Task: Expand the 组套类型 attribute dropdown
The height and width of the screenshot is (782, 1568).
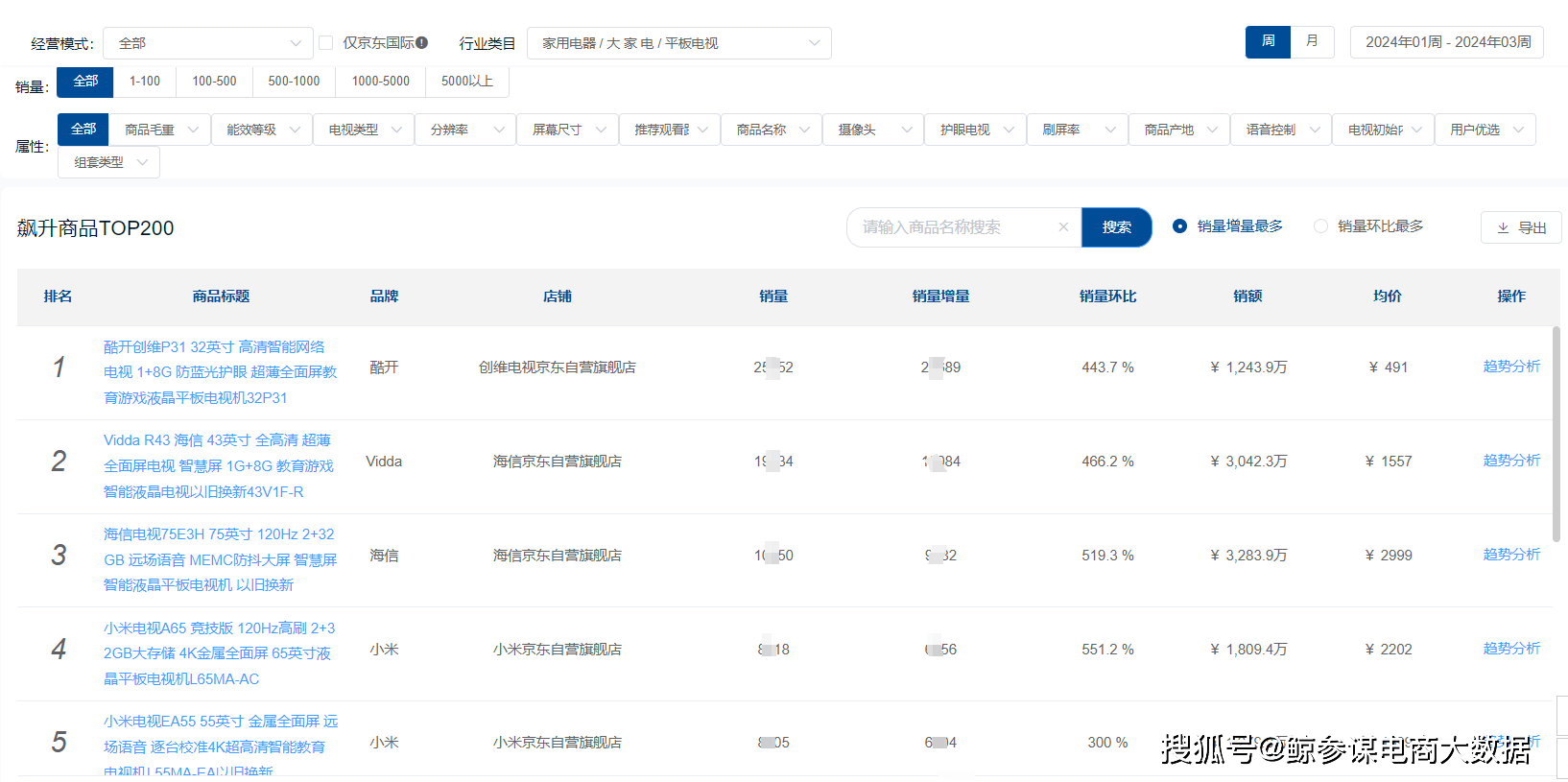Action: tap(109, 162)
